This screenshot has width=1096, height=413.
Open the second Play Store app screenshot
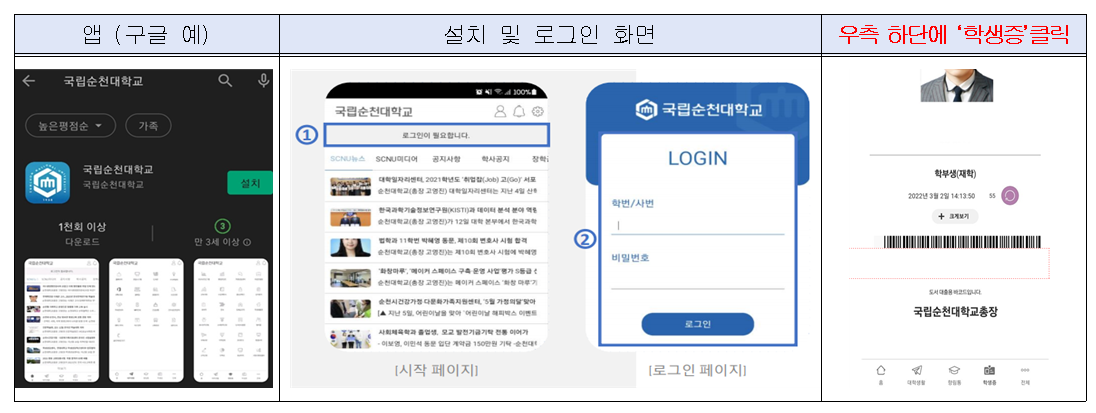tap(147, 321)
